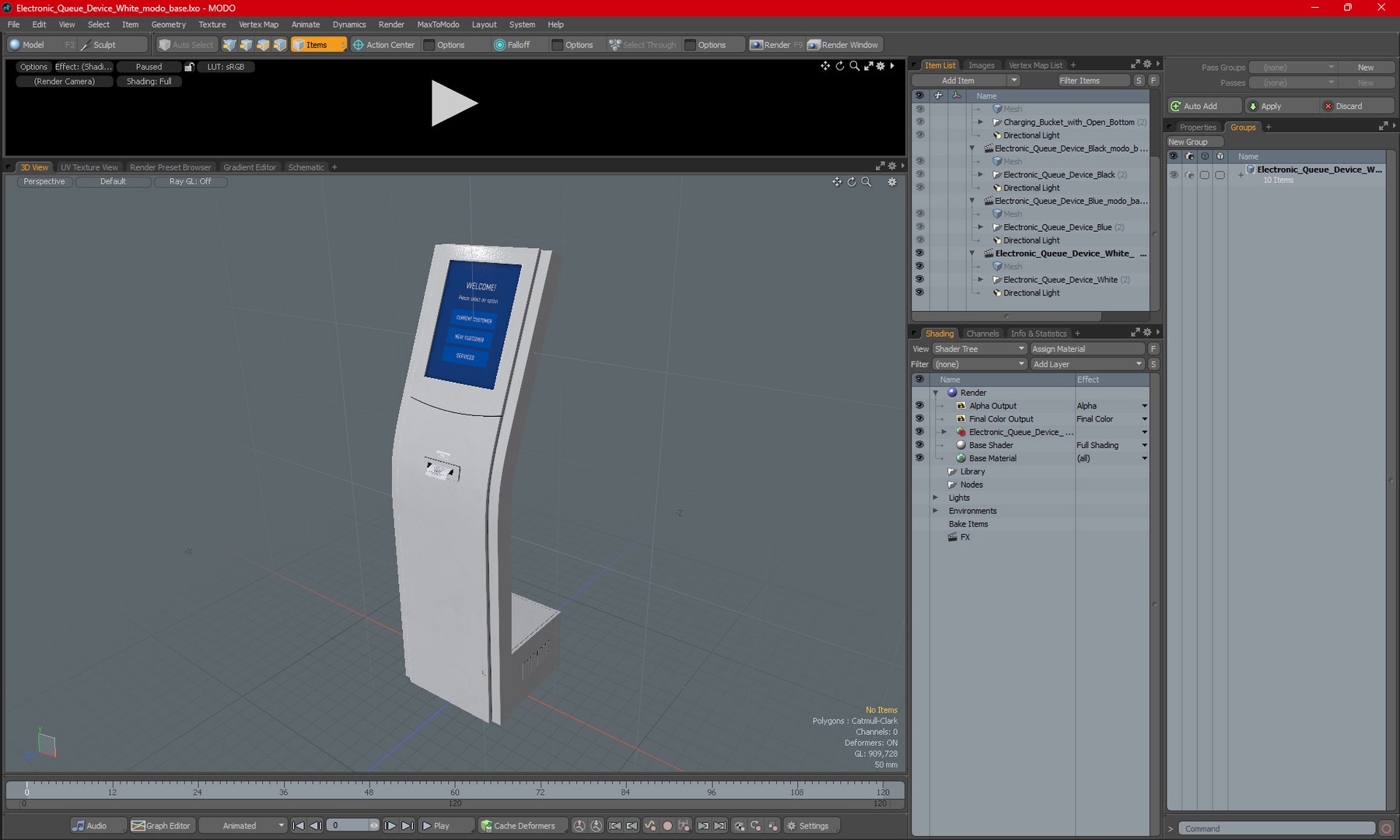Image resolution: width=1400 pixels, height=840 pixels.
Task: Open Shader Tree view dropdown
Action: [x=980, y=349]
